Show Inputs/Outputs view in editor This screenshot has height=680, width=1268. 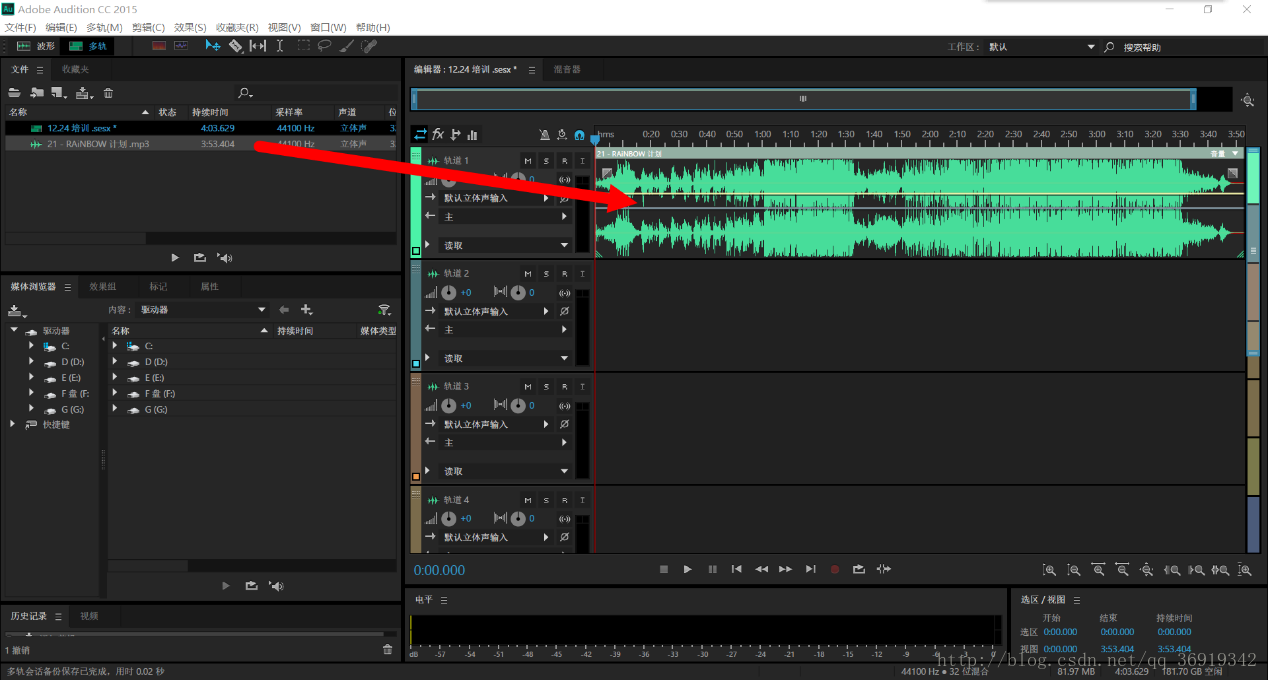pyautogui.click(x=421, y=134)
